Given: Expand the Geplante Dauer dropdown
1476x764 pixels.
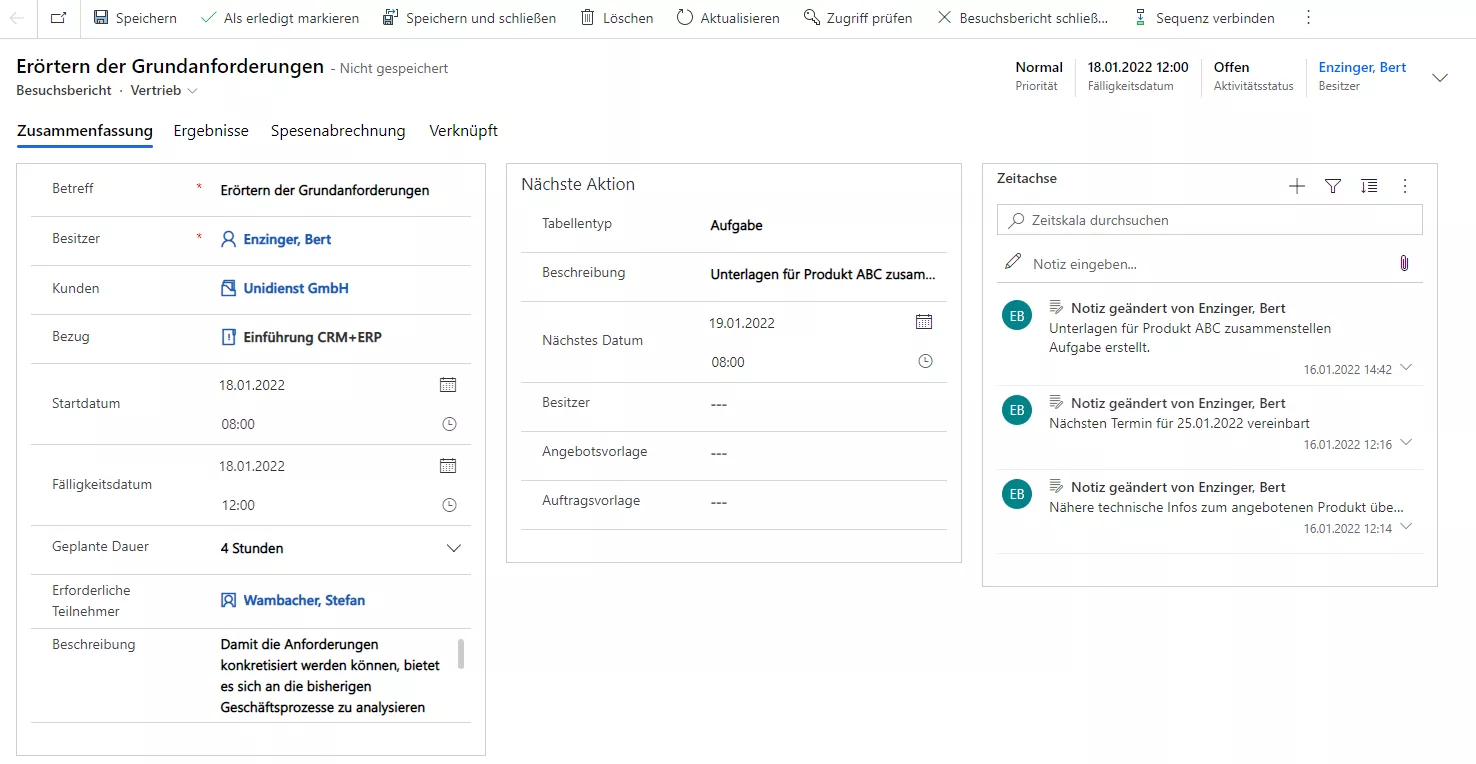Looking at the screenshot, I should (x=453, y=548).
